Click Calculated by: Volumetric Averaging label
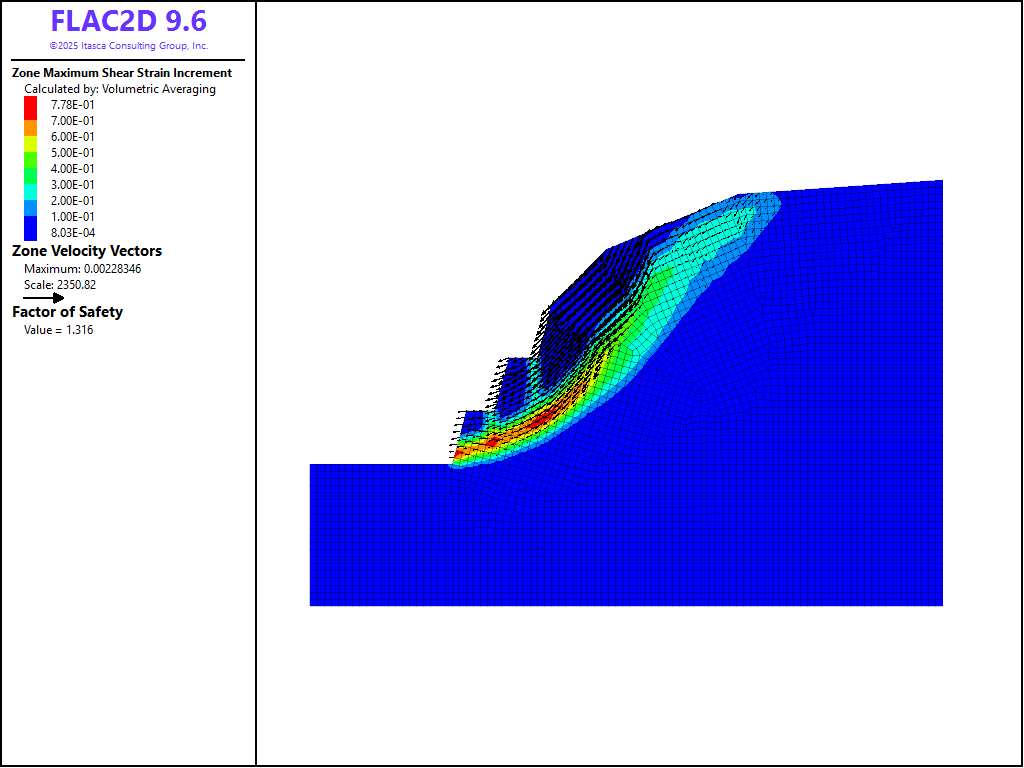The height and width of the screenshot is (768, 1024). coord(120,89)
